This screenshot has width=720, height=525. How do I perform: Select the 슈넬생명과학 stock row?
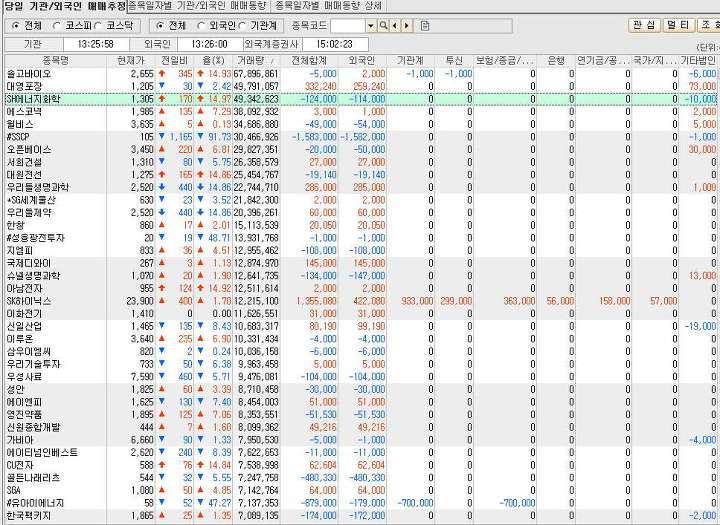(x=361, y=276)
